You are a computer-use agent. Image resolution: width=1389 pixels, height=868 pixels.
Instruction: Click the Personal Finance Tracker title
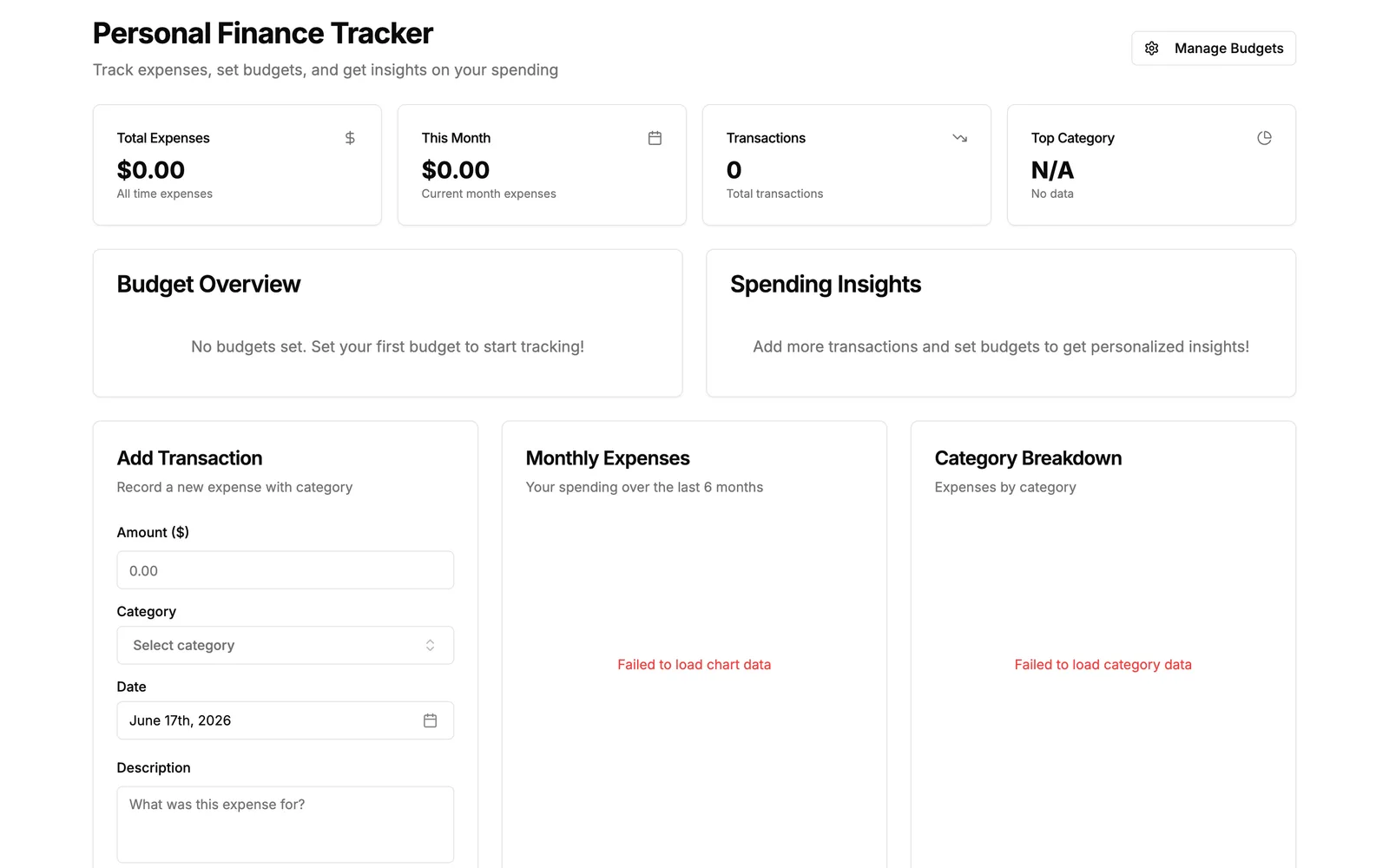point(262,33)
